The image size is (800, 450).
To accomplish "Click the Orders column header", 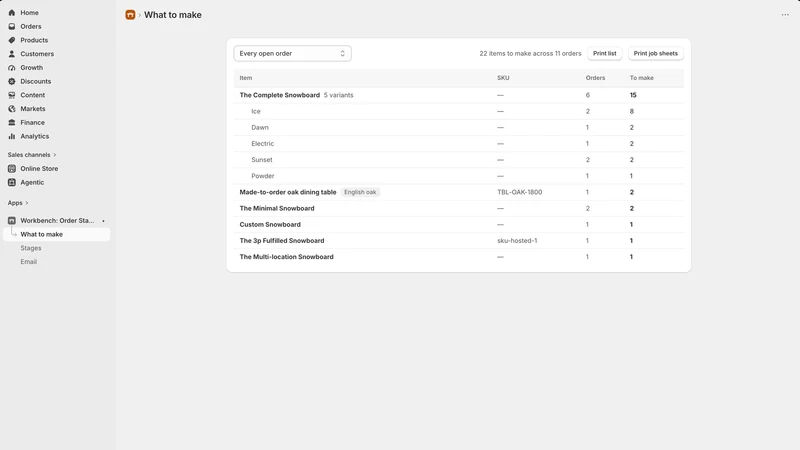I will [595, 78].
